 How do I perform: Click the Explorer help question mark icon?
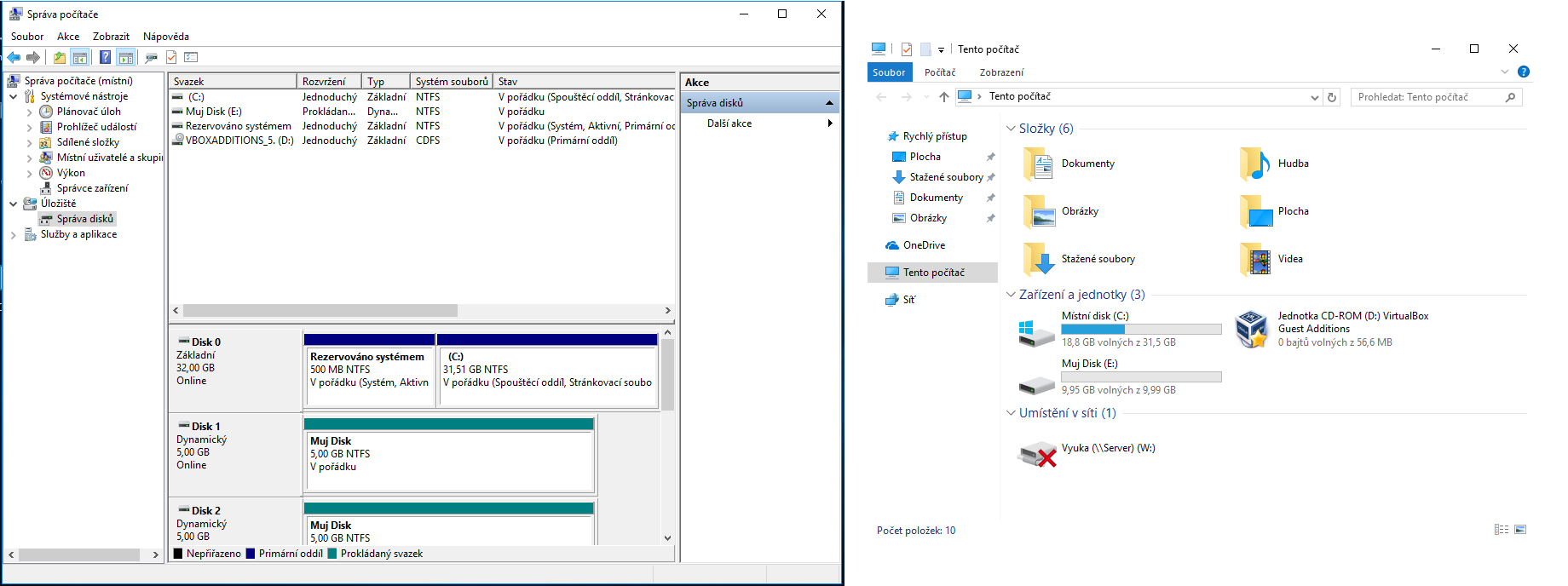click(1524, 72)
